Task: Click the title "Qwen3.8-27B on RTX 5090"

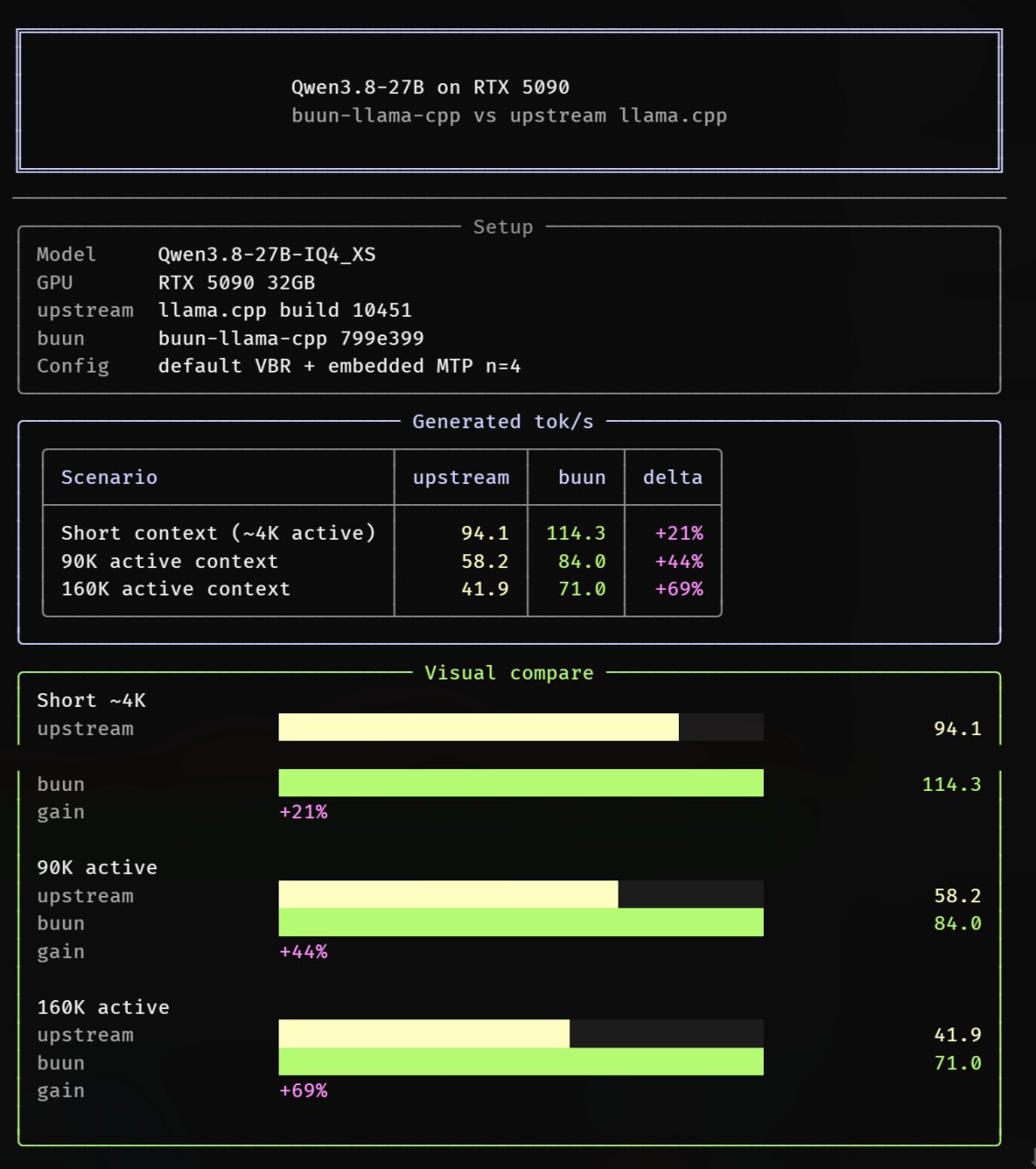Action: [430, 88]
